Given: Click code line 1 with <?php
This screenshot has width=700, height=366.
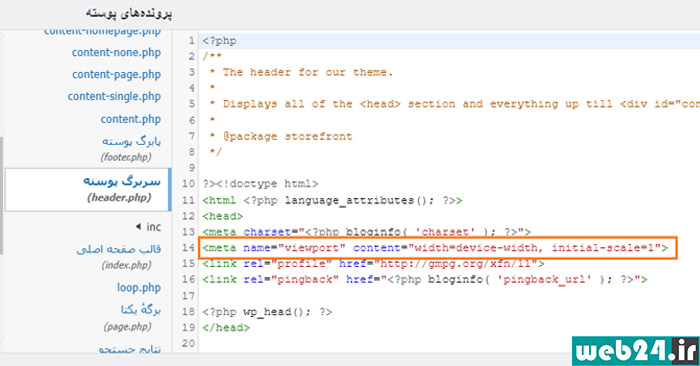Looking at the screenshot, I should coord(219,41).
